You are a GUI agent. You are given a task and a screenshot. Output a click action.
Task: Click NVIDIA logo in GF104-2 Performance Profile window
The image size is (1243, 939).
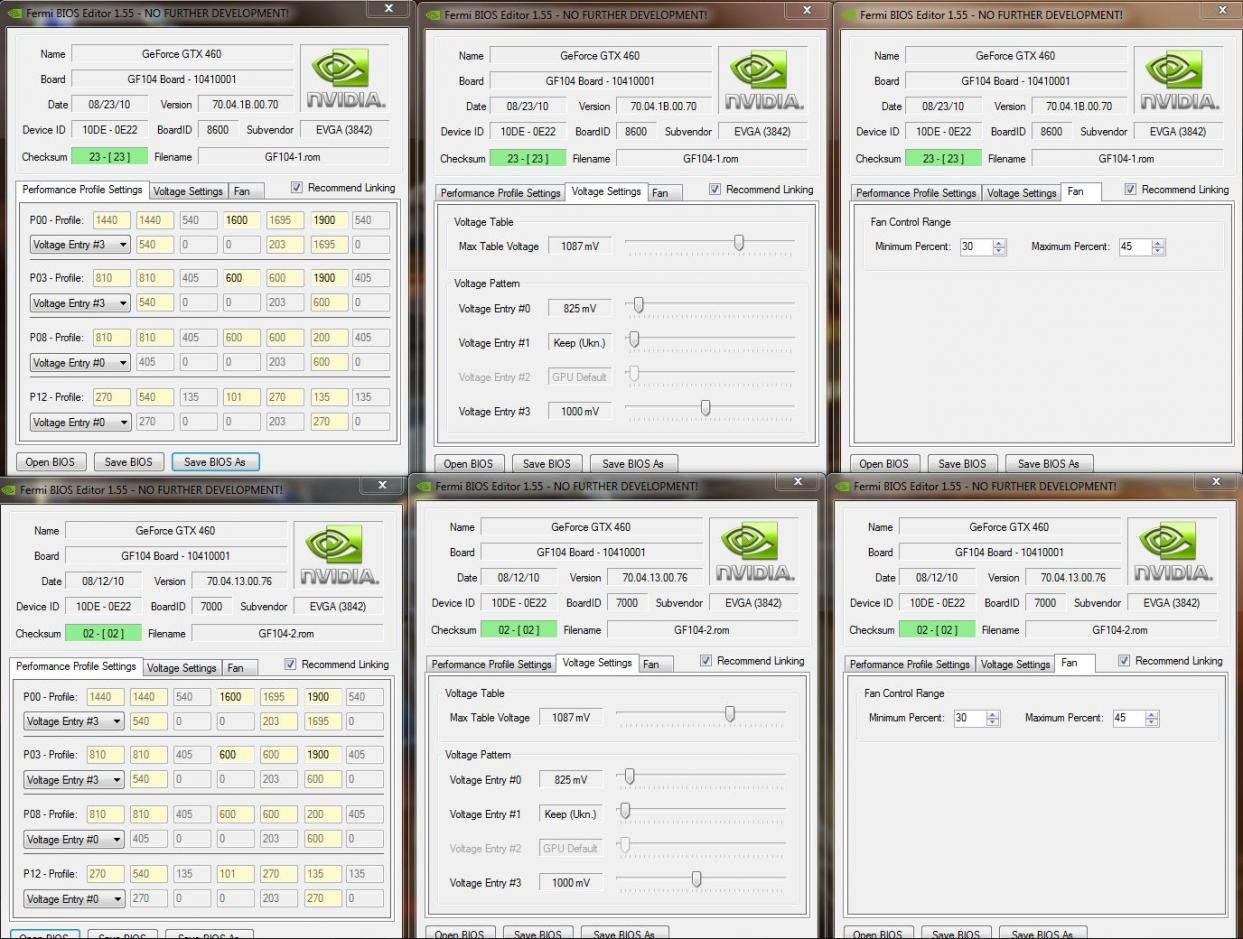coord(341,554)
